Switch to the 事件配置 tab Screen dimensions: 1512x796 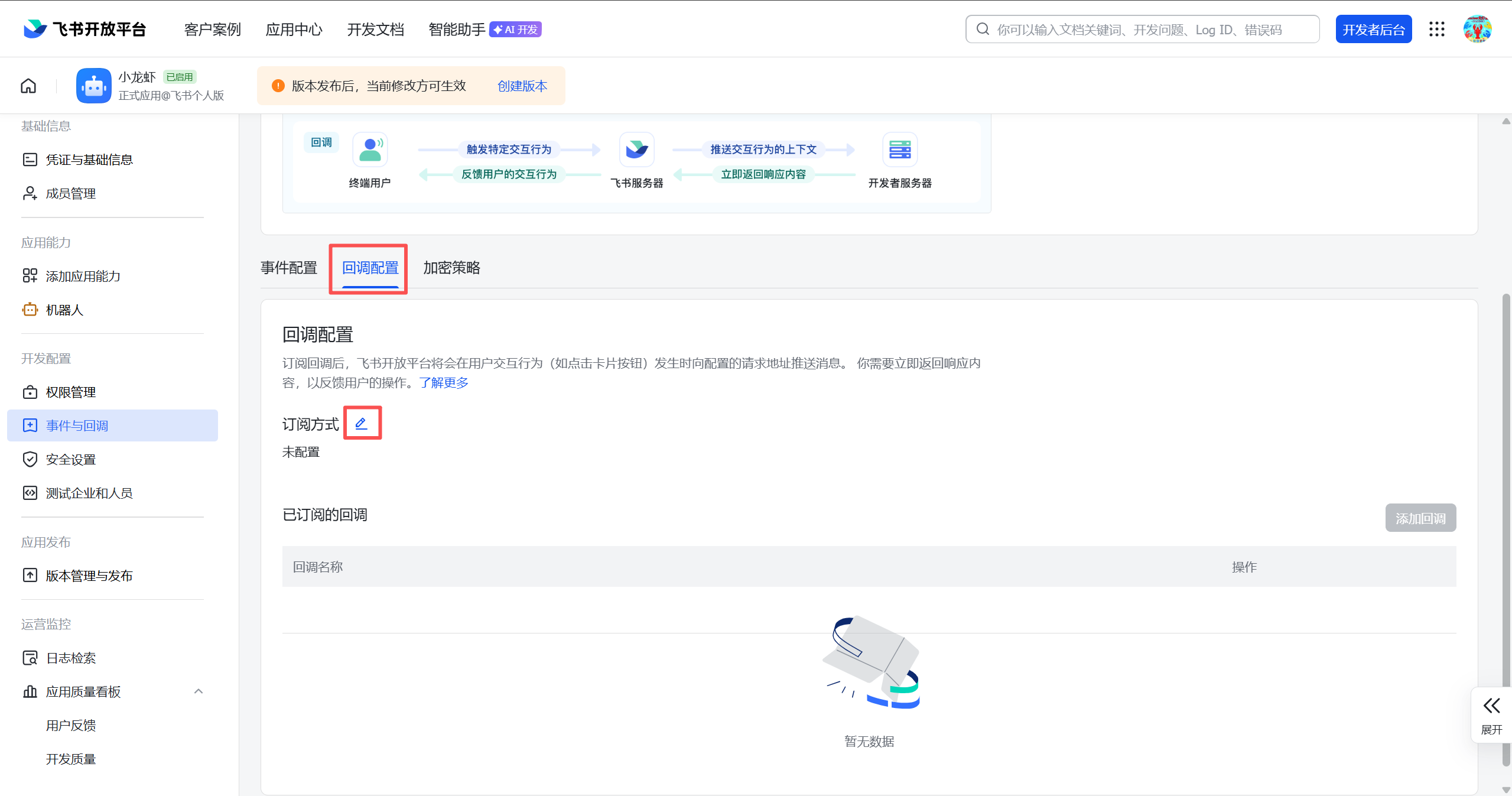(x=289, y=268)
